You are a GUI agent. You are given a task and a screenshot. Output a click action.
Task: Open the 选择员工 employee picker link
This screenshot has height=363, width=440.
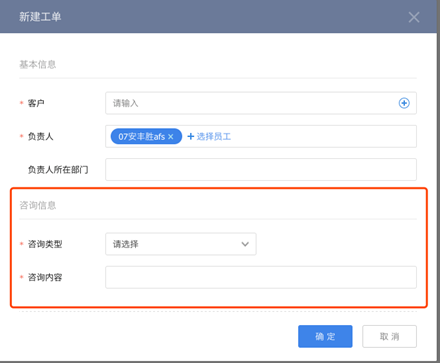pos(213,136)
